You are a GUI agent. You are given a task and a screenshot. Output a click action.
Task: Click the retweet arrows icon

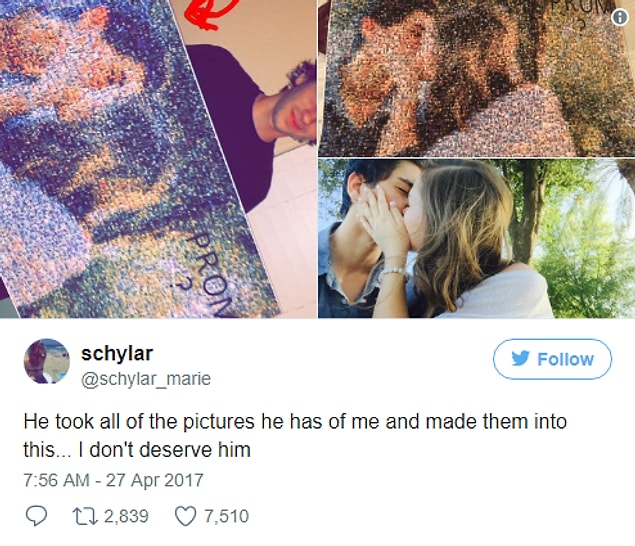point(85,516)
